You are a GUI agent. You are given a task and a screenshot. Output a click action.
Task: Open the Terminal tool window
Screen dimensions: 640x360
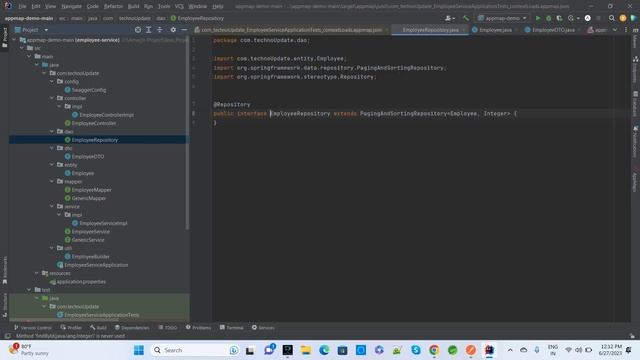[x=231, y=328]
